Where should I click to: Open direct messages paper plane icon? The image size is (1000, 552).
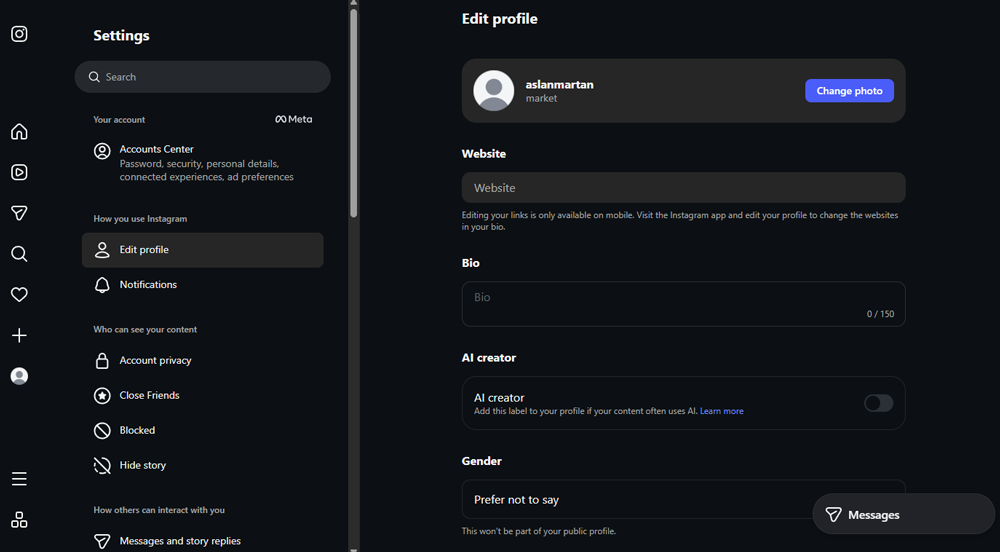pyautogui.click(x=19, y=213)
